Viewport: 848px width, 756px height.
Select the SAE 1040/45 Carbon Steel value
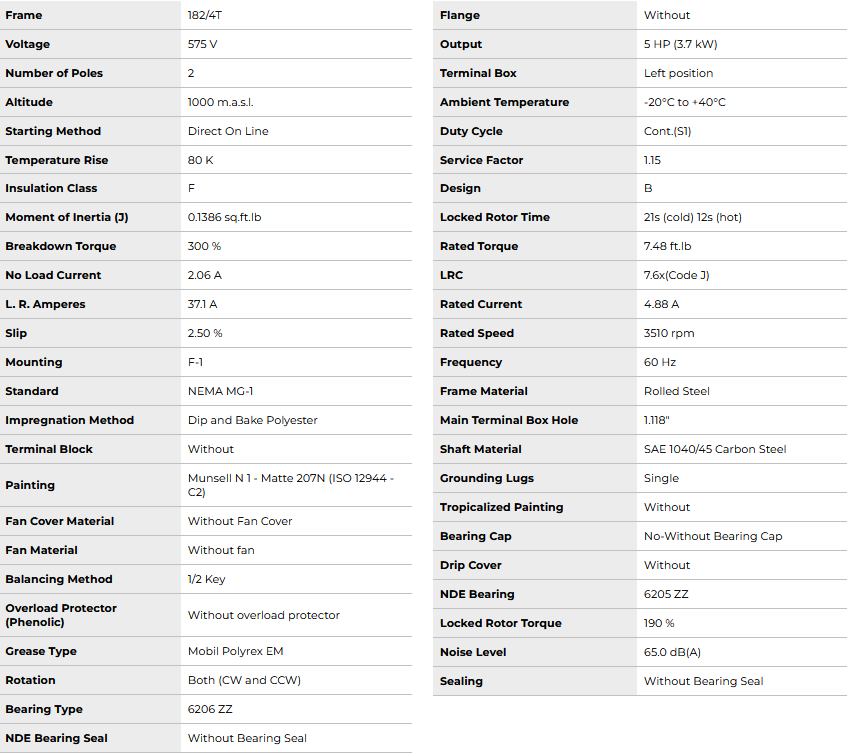click(714, 449)
